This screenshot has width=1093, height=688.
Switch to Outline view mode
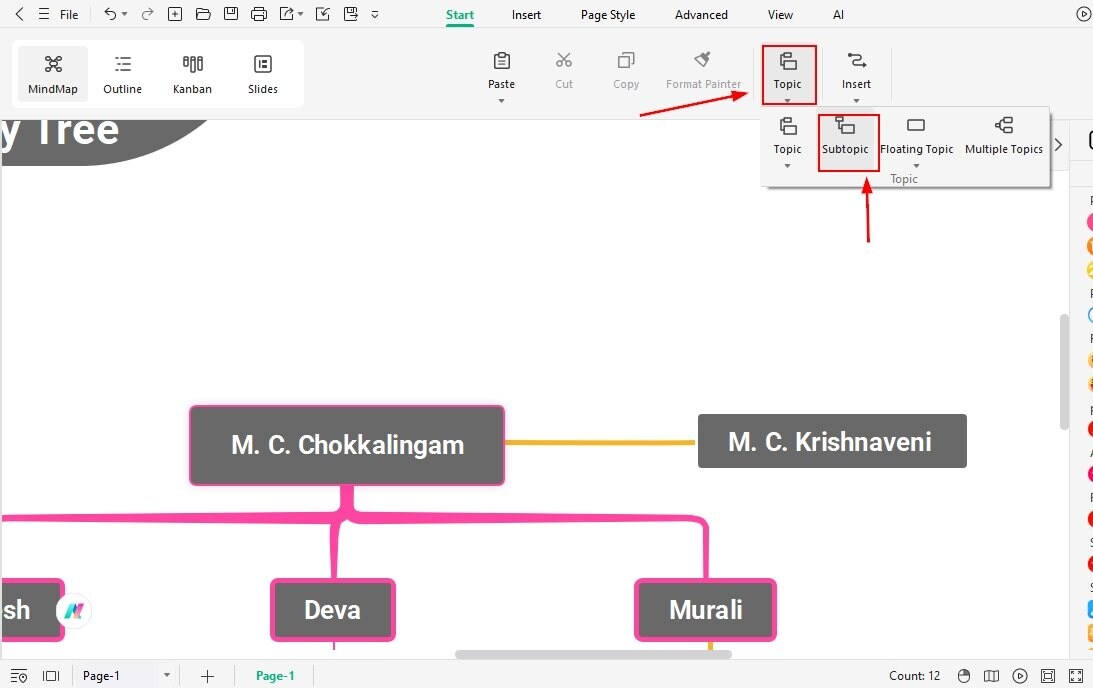pos(122,73)
